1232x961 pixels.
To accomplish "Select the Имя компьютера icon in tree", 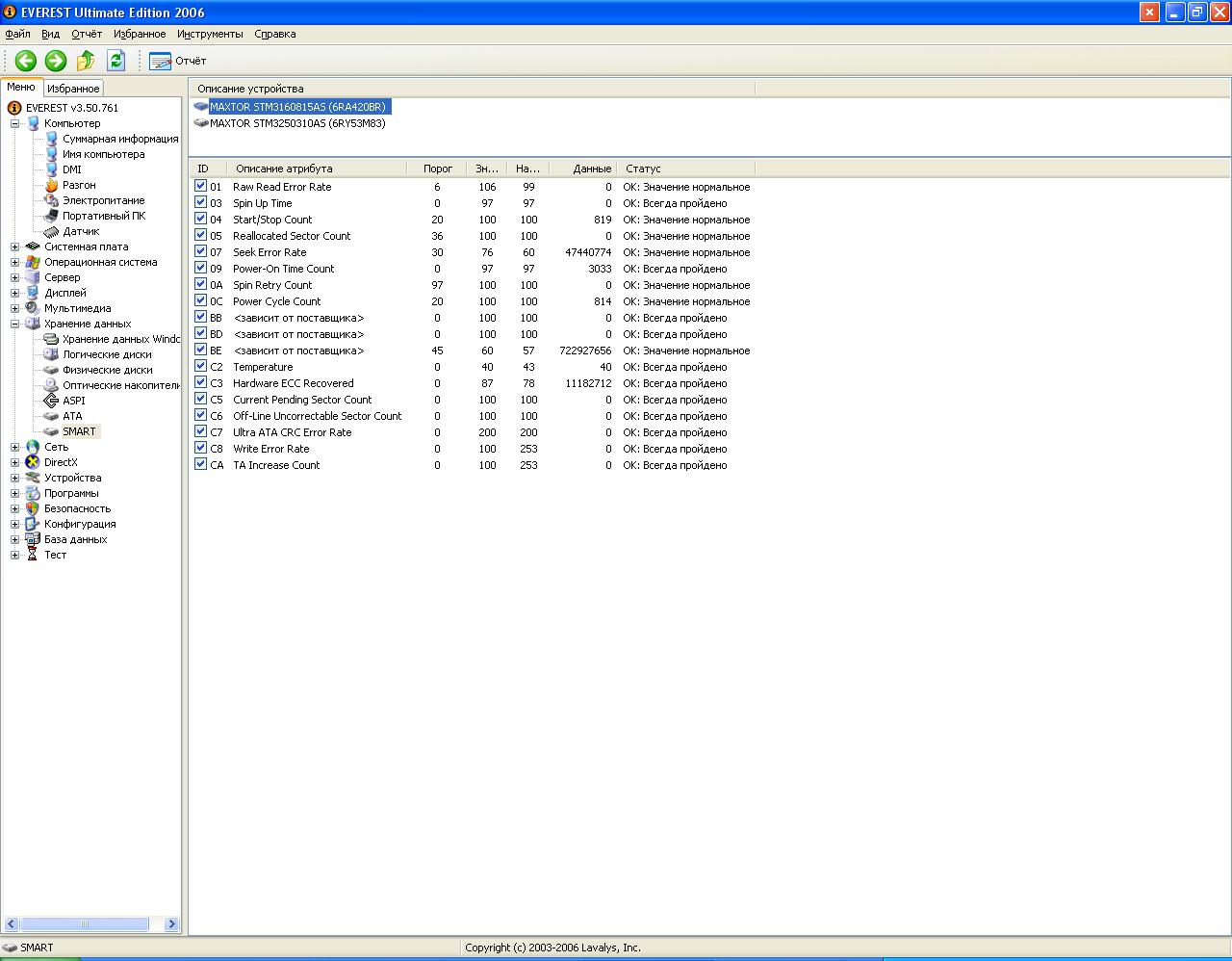I will [52, 154].
